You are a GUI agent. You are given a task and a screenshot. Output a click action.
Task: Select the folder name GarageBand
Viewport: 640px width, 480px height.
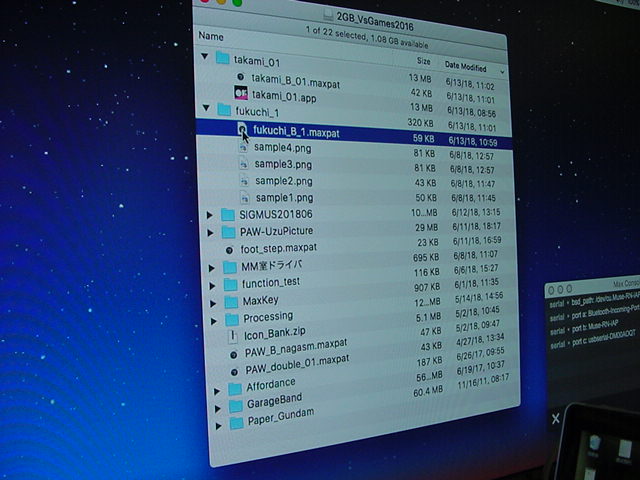pyautogui.click(x=275, y=400)
